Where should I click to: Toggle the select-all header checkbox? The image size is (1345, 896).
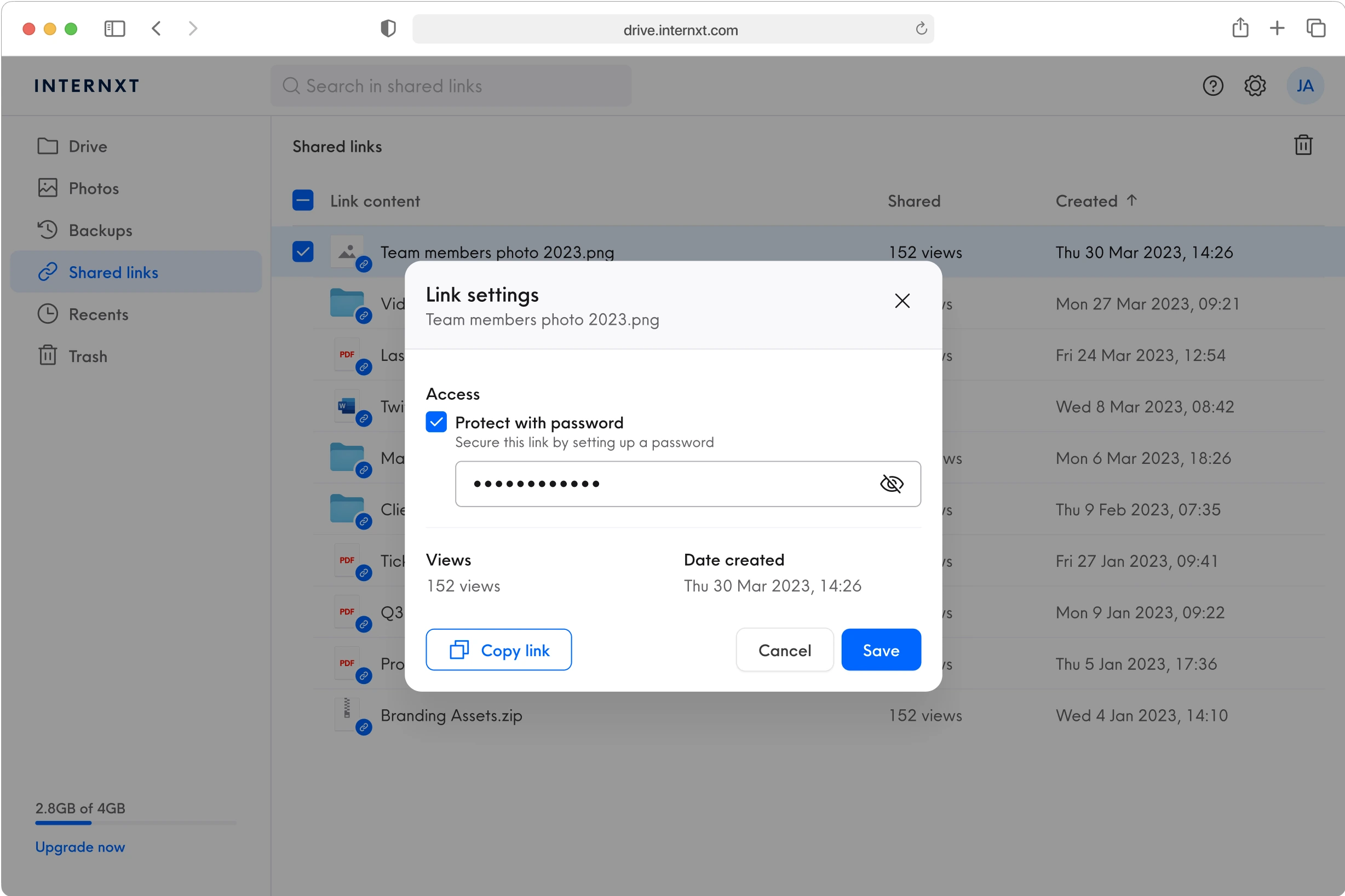(303, 200)
